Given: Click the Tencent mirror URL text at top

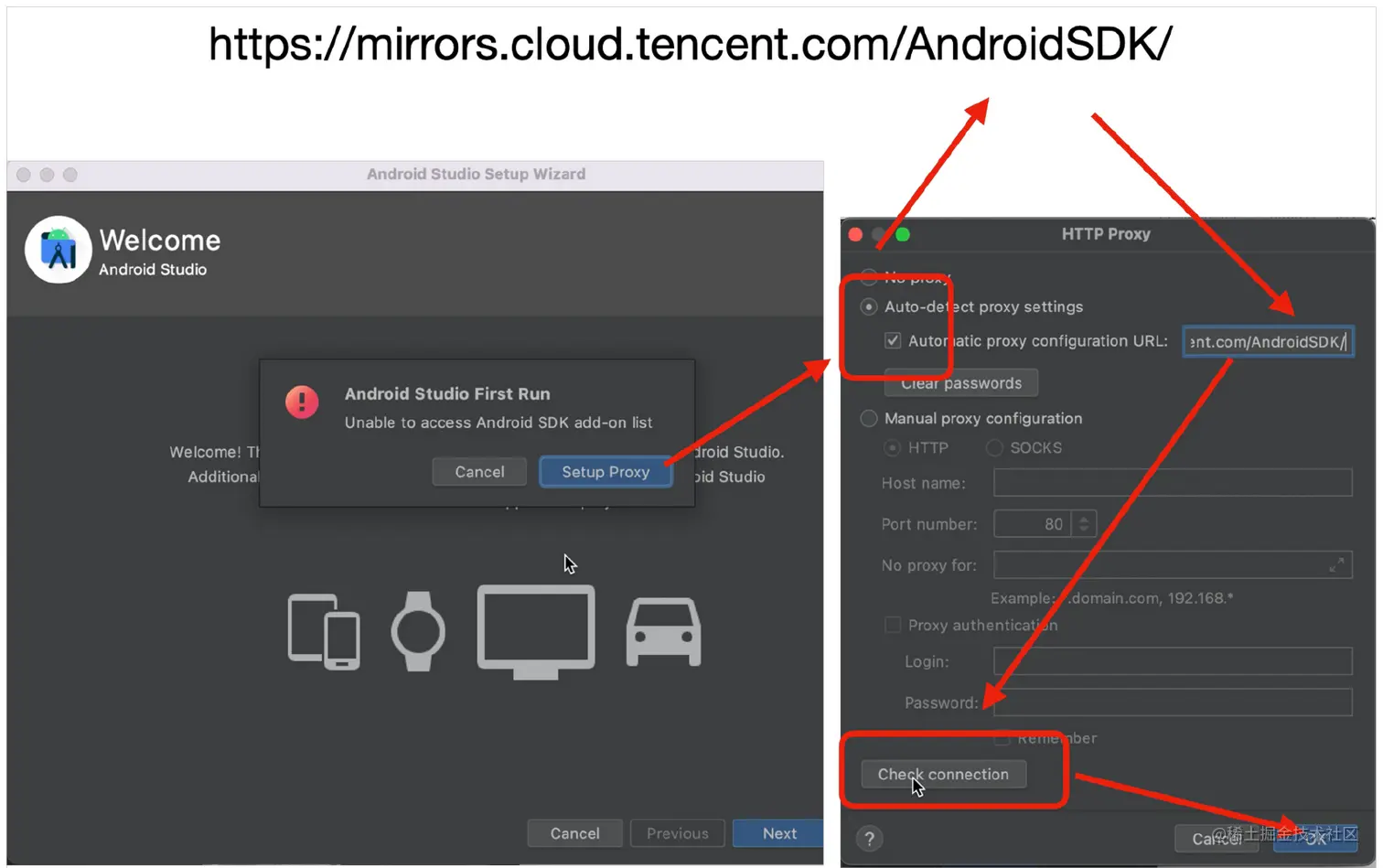Looking at the screenshot, I should click(x=691, y=44).
